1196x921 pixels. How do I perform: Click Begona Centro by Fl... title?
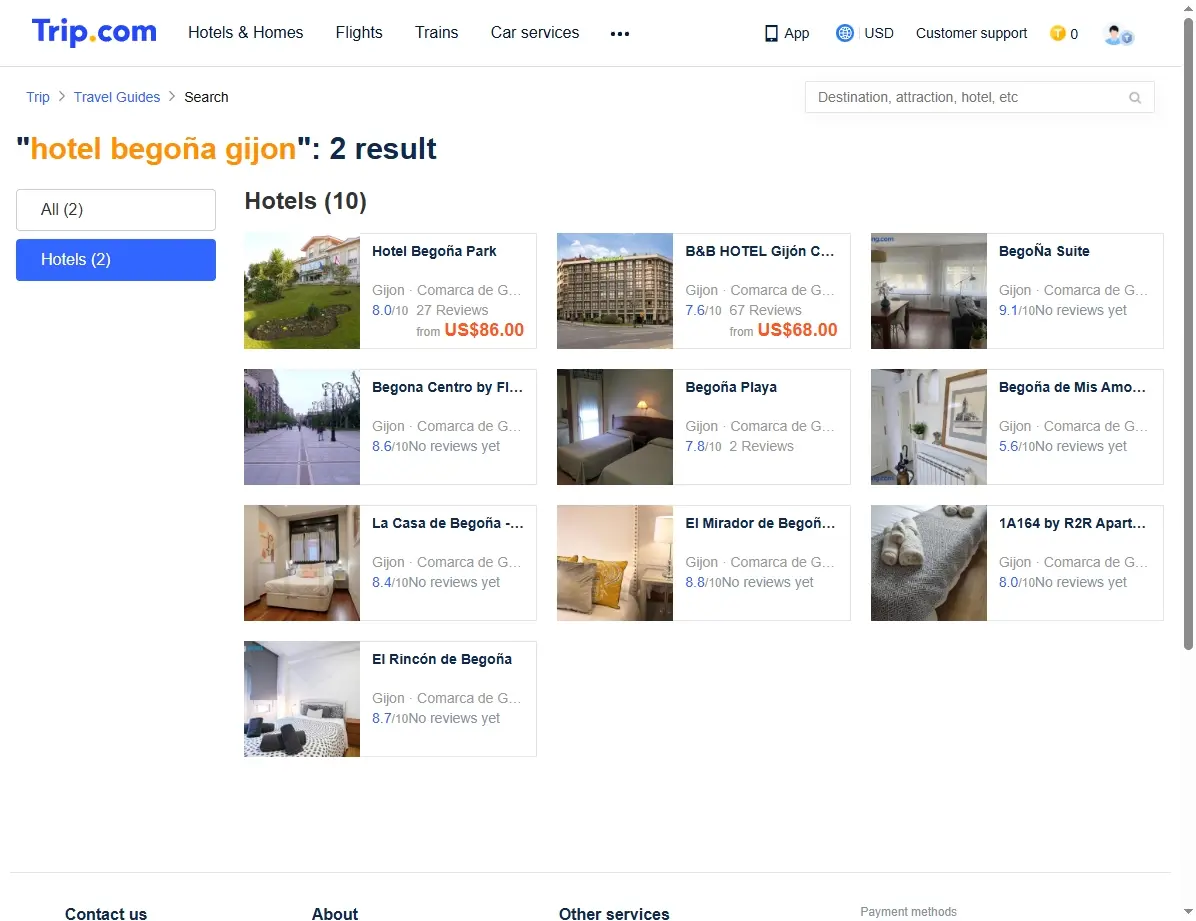pos(448,387)
